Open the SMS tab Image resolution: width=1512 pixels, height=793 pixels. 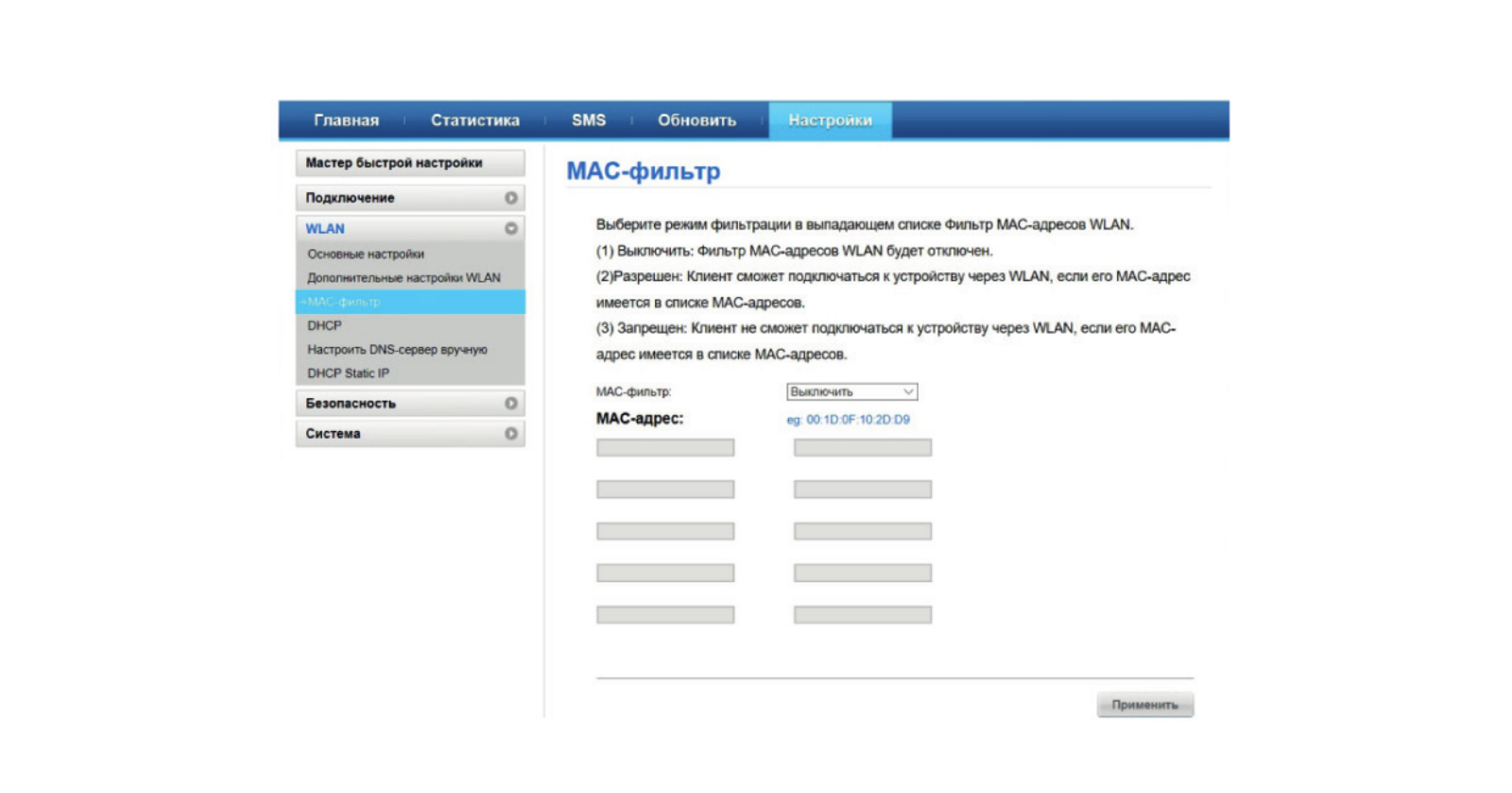coord(588,120)
